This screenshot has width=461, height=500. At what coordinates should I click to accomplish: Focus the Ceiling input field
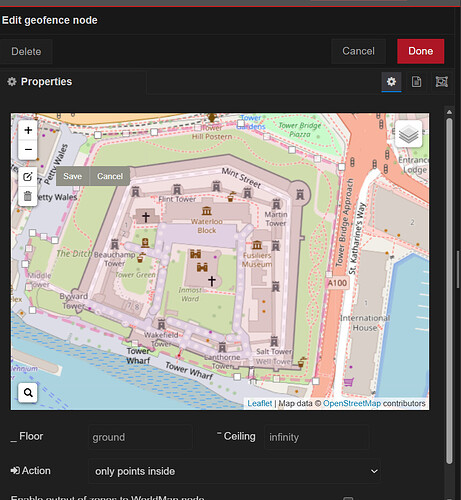click(x=317, y=437)
